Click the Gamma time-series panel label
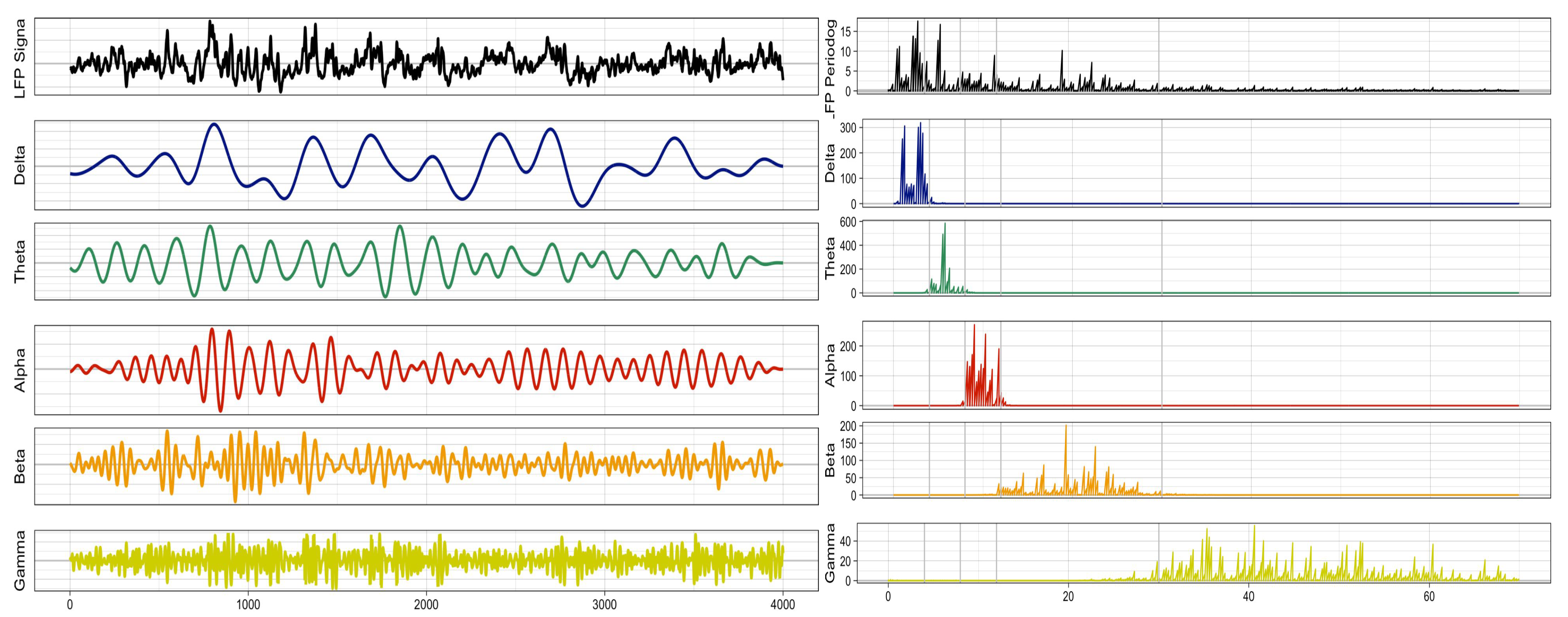Viewport: 1568px width, 617px height. coord(19,560)
